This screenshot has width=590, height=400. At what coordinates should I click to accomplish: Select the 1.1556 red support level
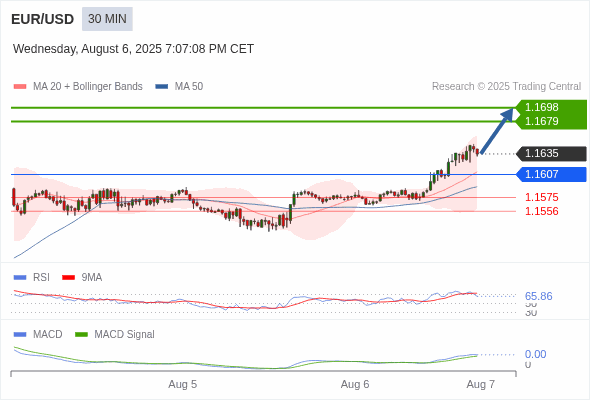541,211
